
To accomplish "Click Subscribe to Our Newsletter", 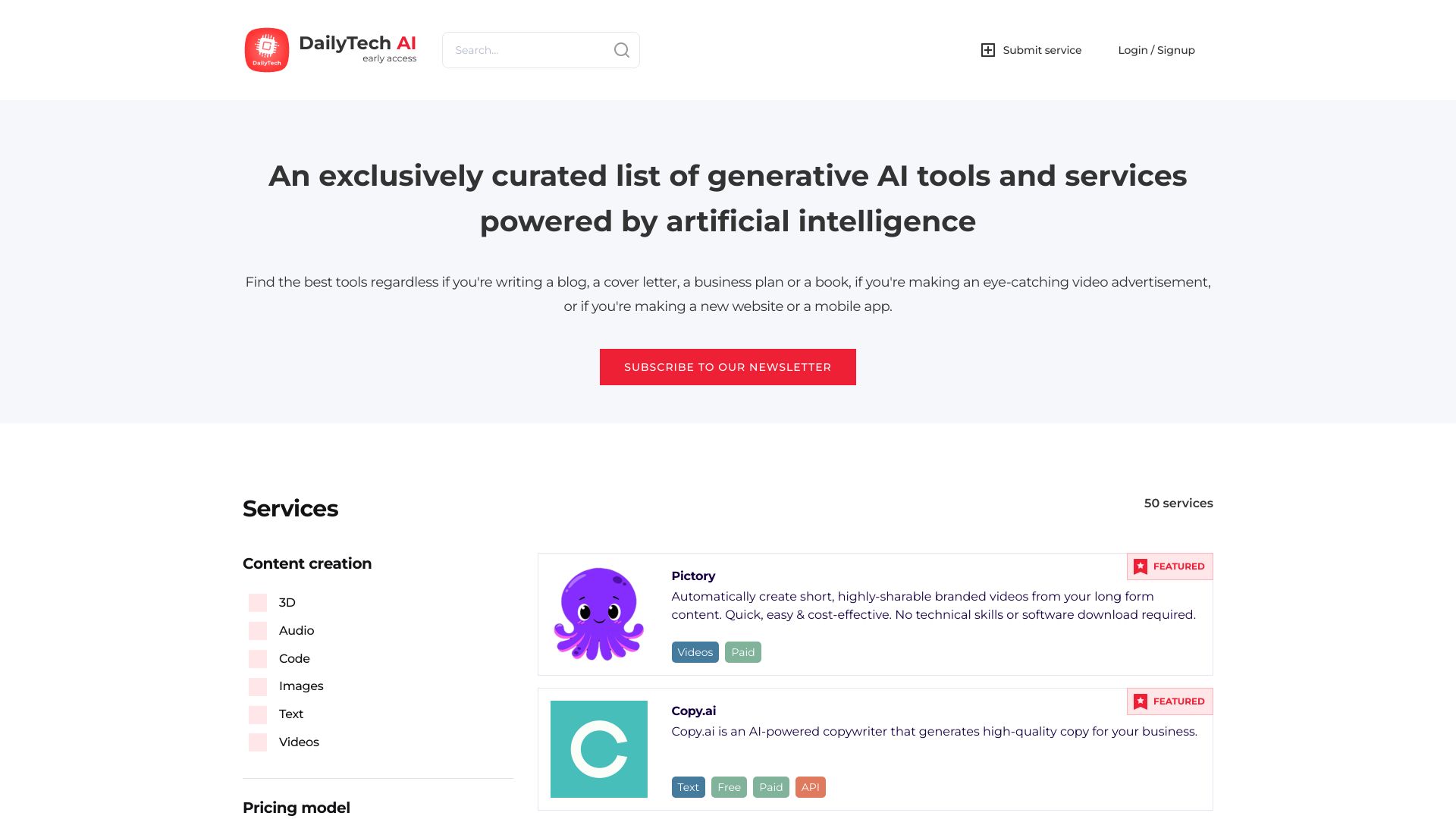I will (x=727, y=366).
